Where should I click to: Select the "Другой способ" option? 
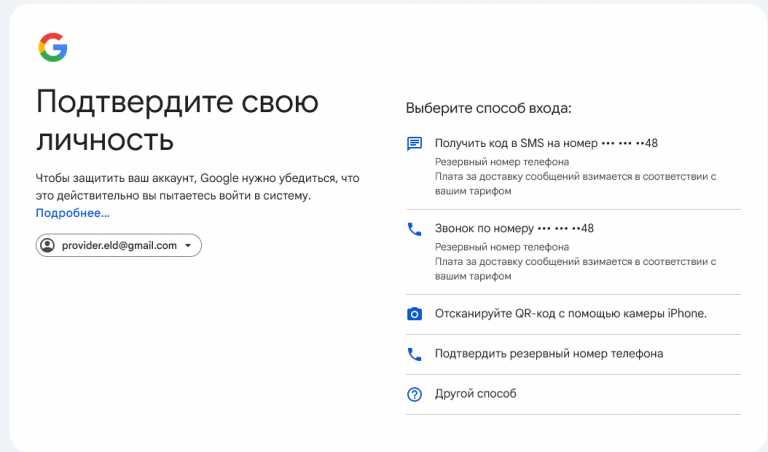click(573, 395)
